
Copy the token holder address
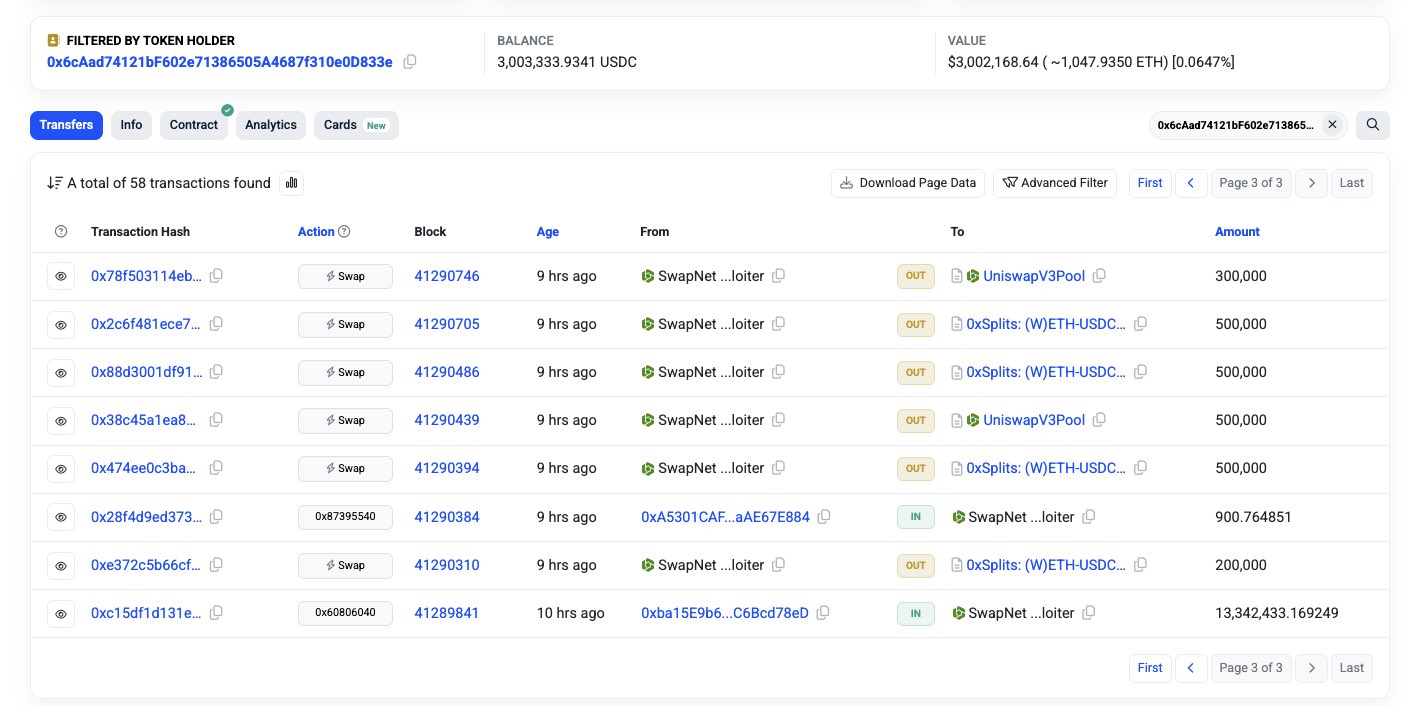click(410, 62)
